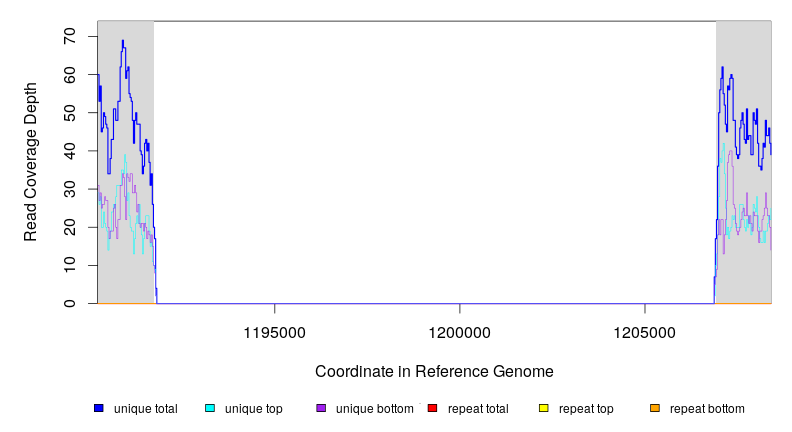Click the 1200000 x-axis tick label

pos(459,331)
